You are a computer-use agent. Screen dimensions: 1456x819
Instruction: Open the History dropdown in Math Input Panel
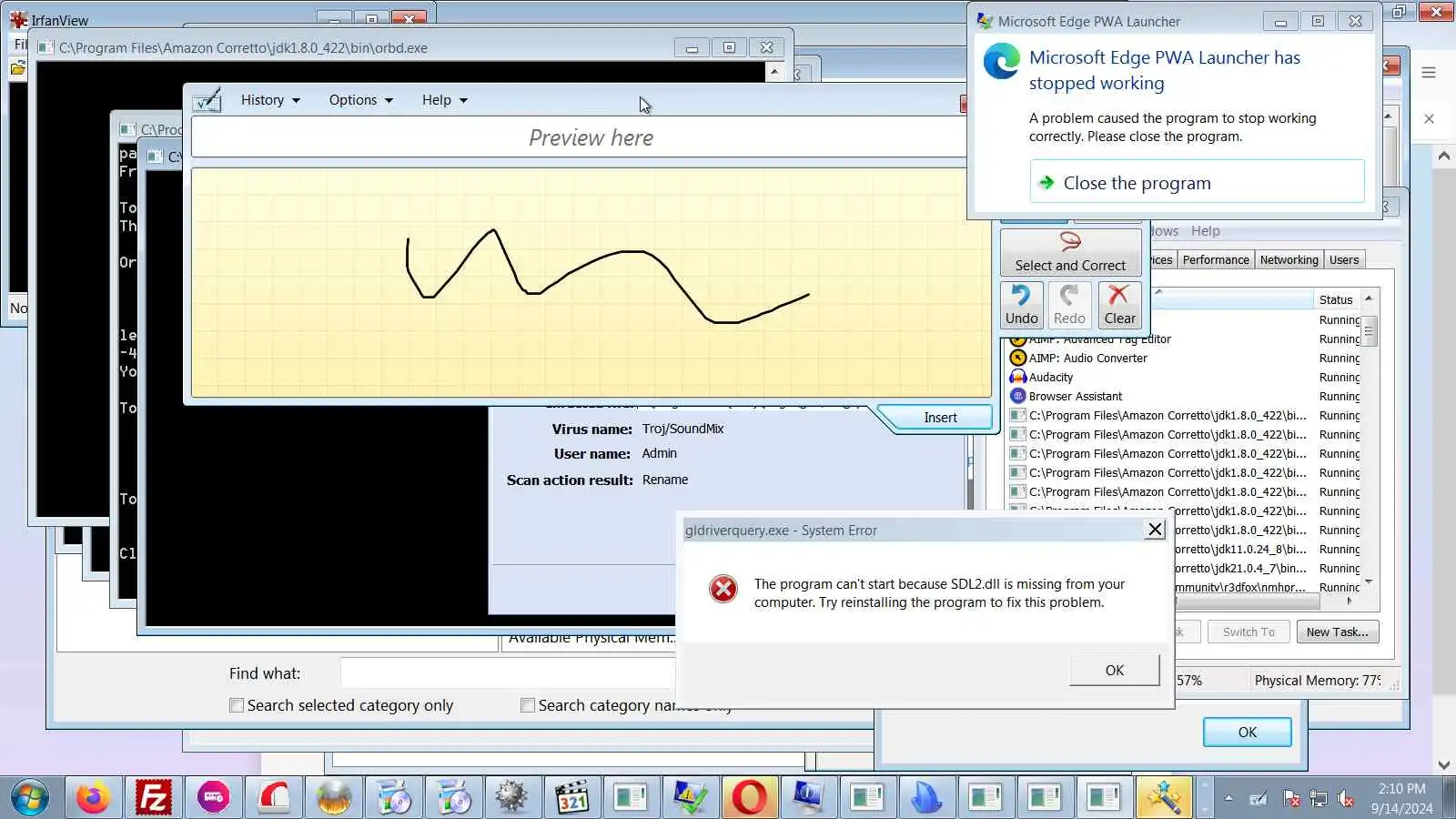[x=270, y=100]
